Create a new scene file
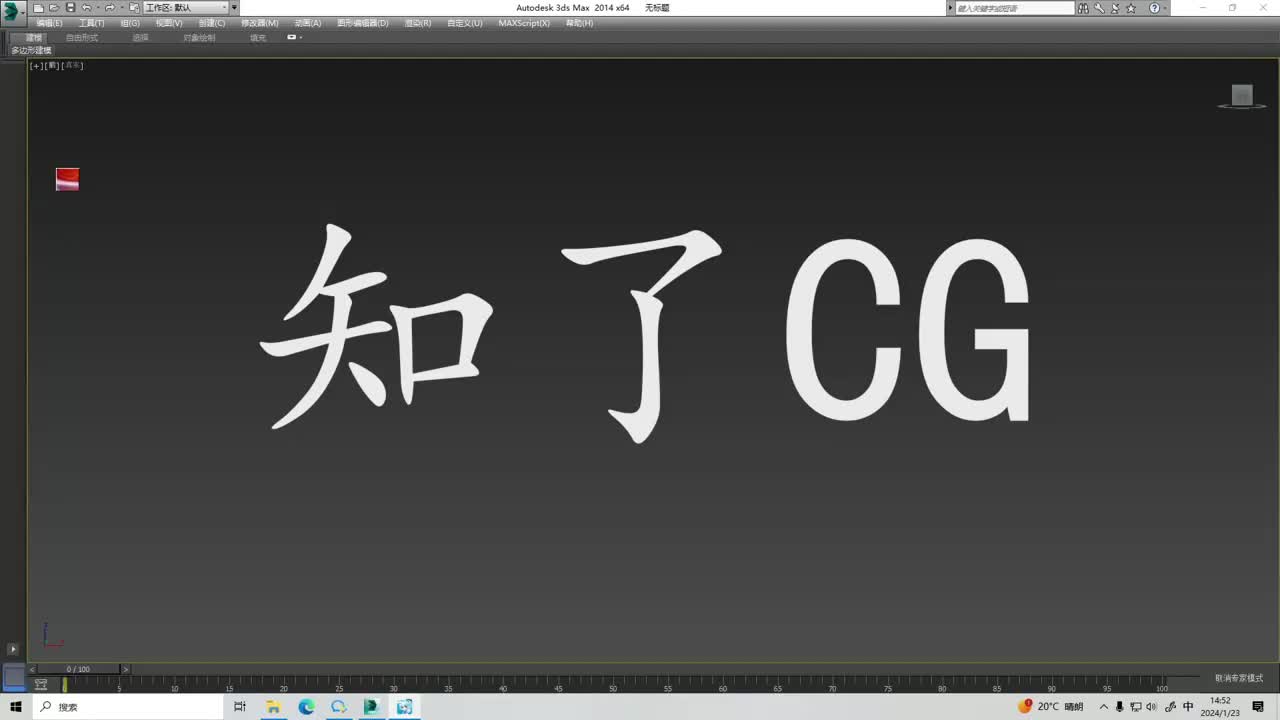 [x=38, y=8]
